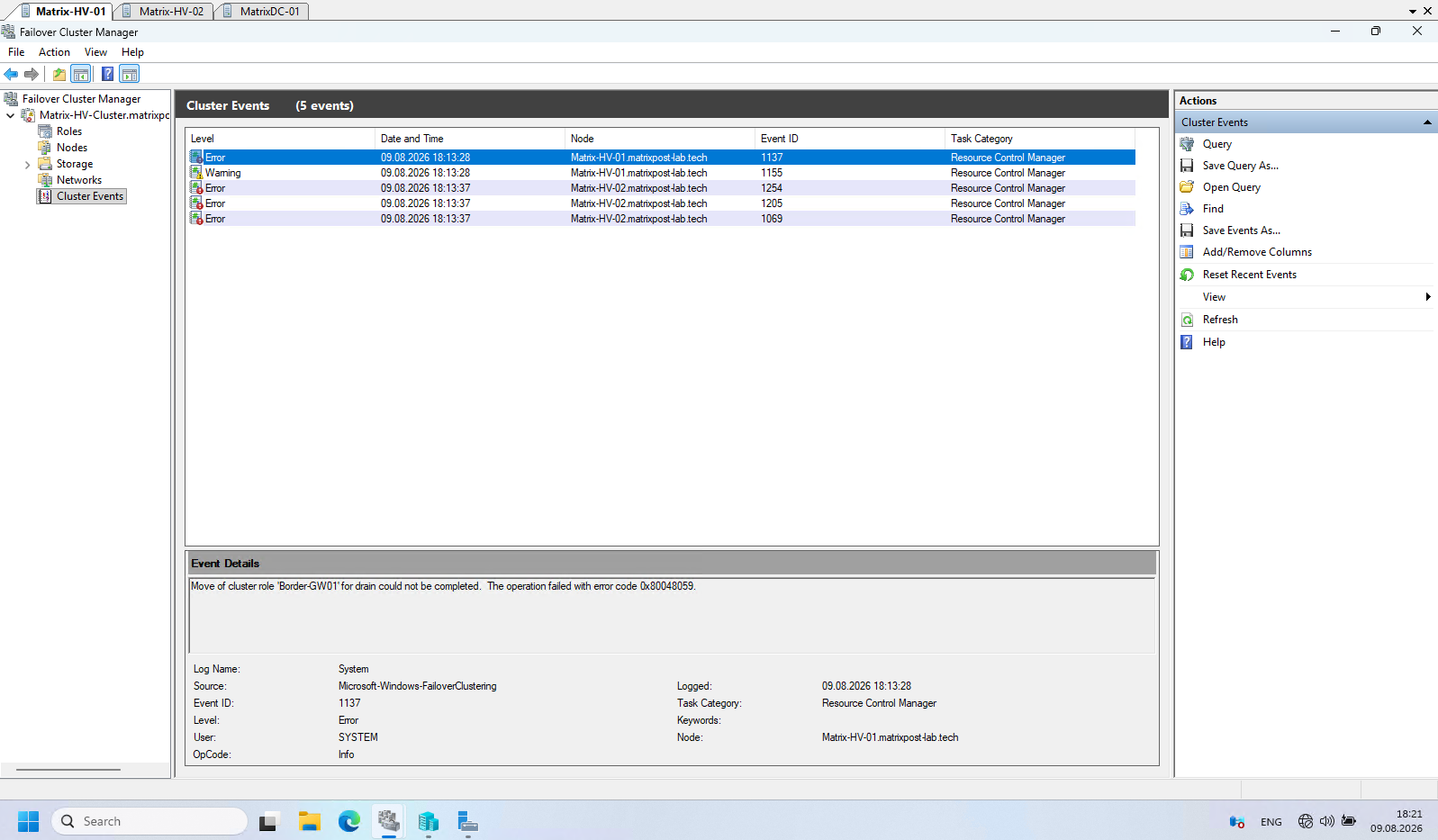Click the Up One Level folder icon
This screenshot has width=1438, height=840.
[x=59, y=74]
